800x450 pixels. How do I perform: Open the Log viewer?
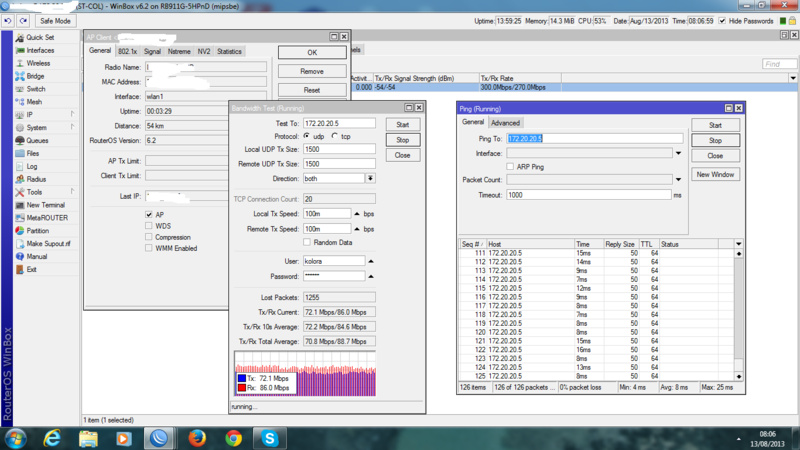point(32,166)
